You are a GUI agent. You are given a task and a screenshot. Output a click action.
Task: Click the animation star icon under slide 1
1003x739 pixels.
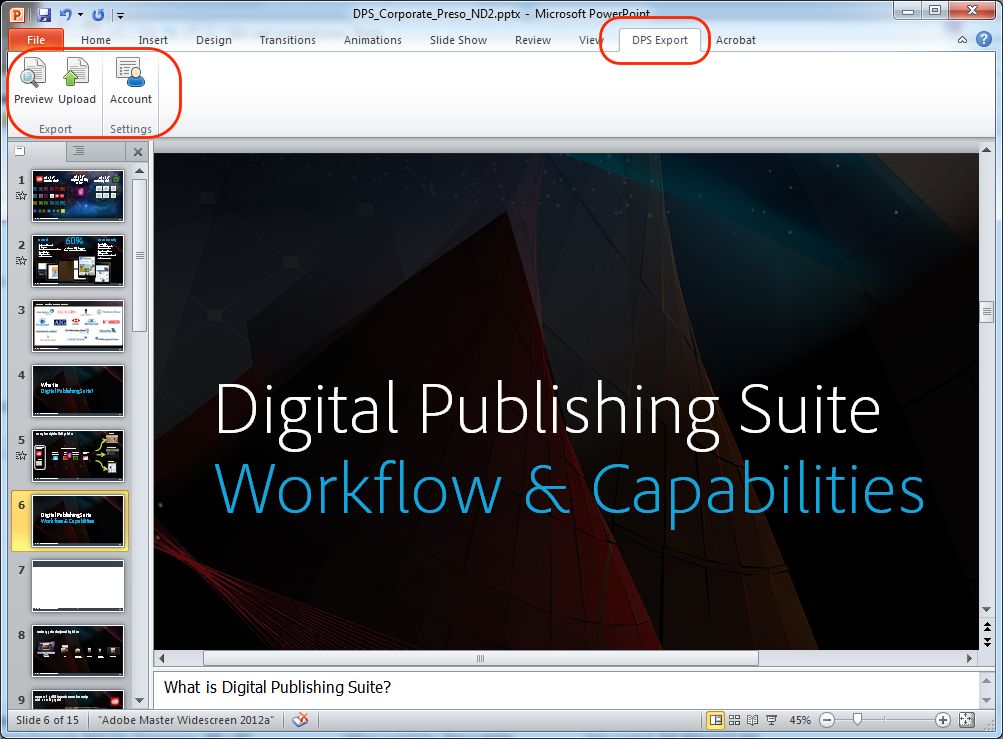coord(21,196)
